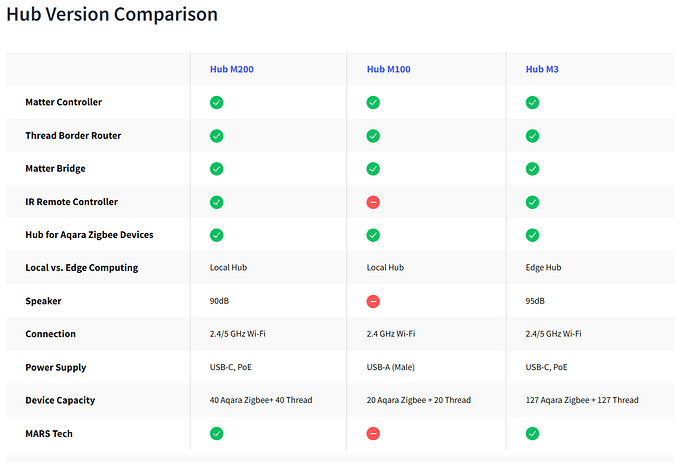Select Local vs. Edge Computing label
The height and width of the screenshot is (462, 689).
81,268
